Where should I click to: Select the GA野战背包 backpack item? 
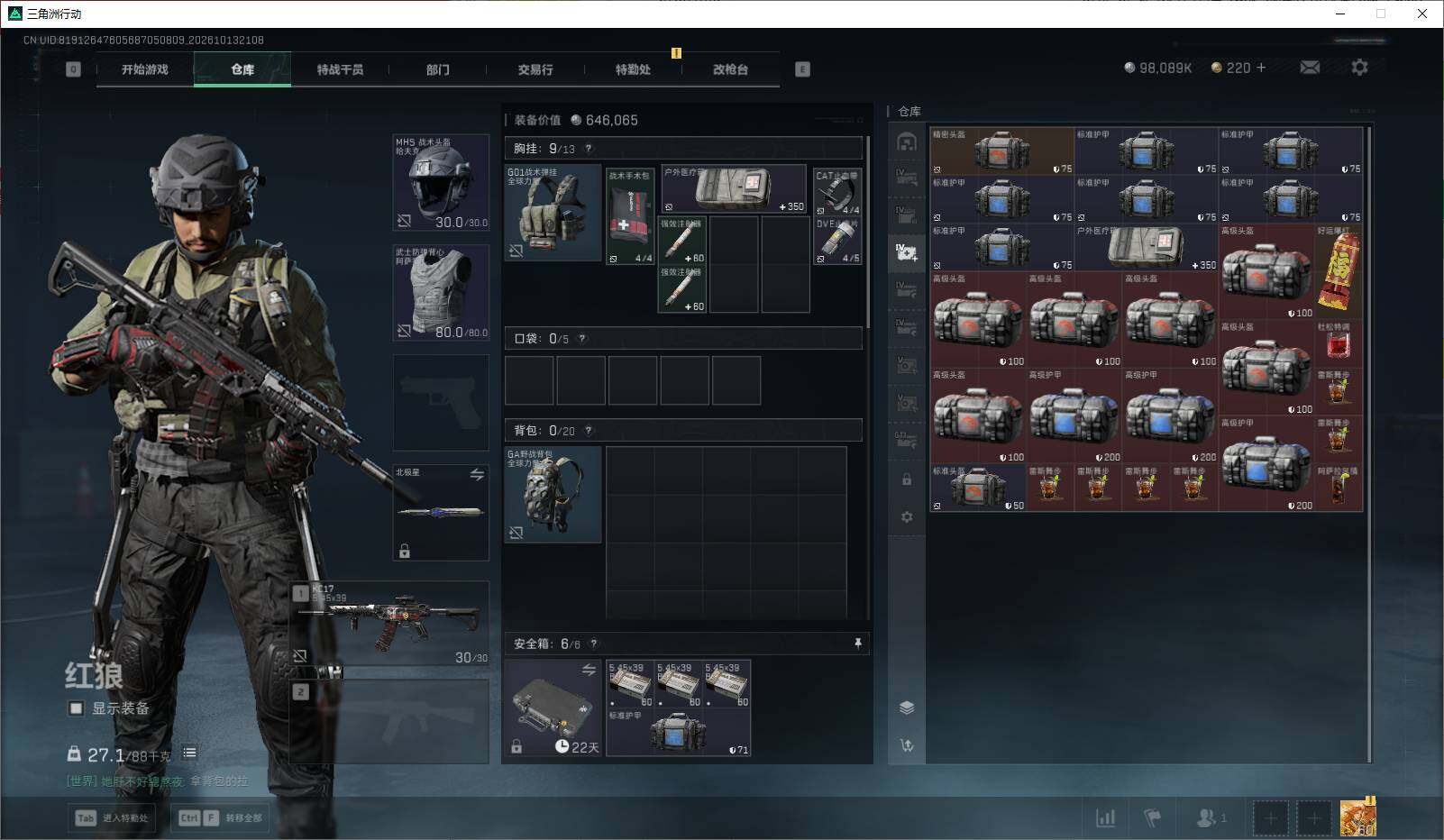pyautogui.click(x=553, y=495)
